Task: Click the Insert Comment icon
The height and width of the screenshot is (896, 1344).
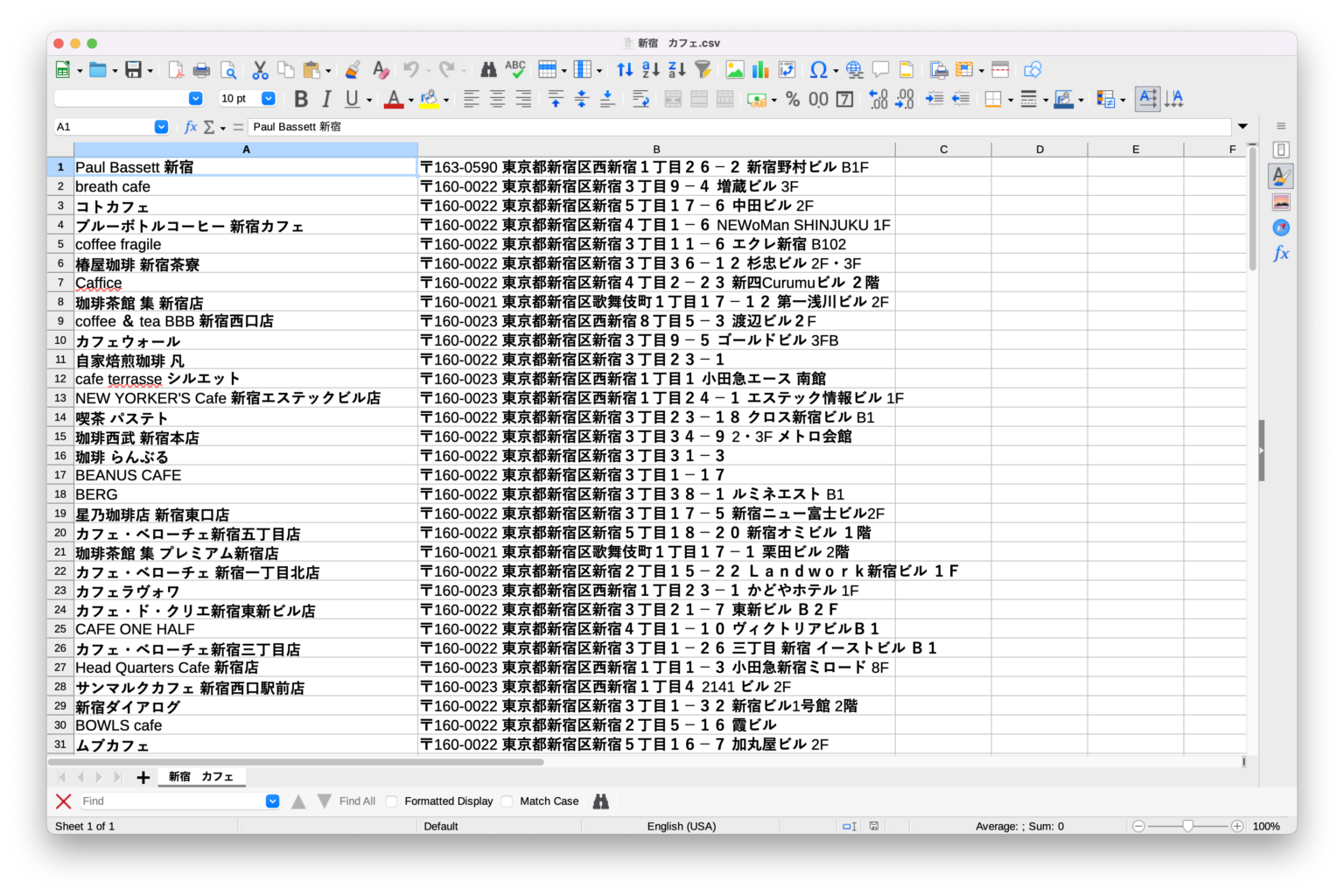Action: tap(880, 69)
